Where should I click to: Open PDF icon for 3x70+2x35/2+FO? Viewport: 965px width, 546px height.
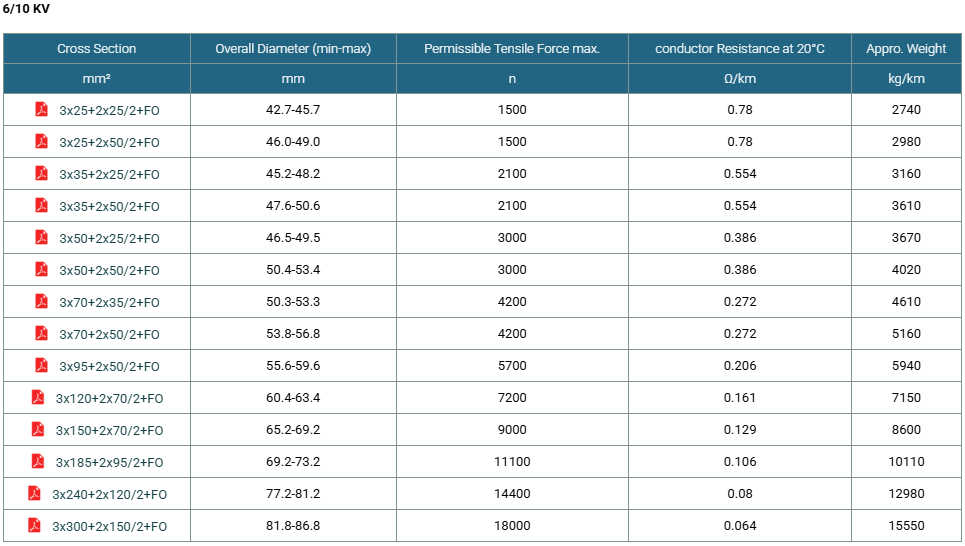41,302
